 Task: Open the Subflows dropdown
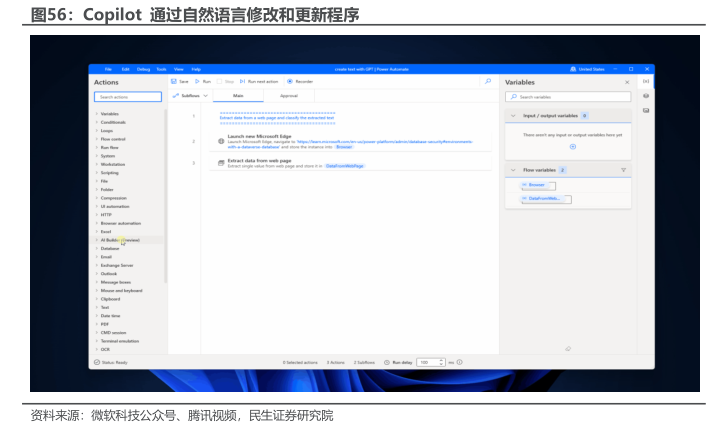coord(190,96)
